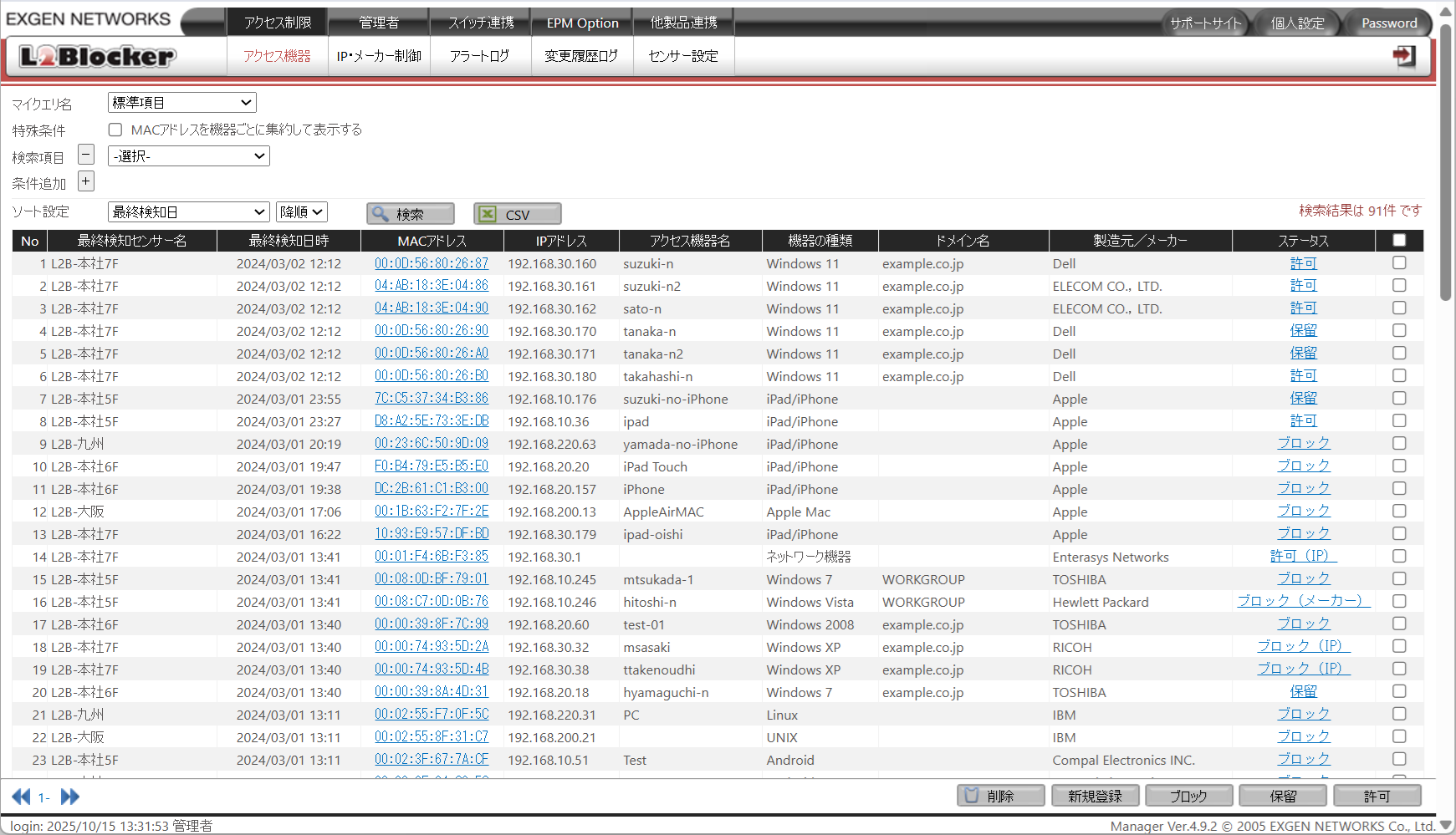Click the L2Blocker logo
The height and width of the screenshot is (835, 1456).
95,55
